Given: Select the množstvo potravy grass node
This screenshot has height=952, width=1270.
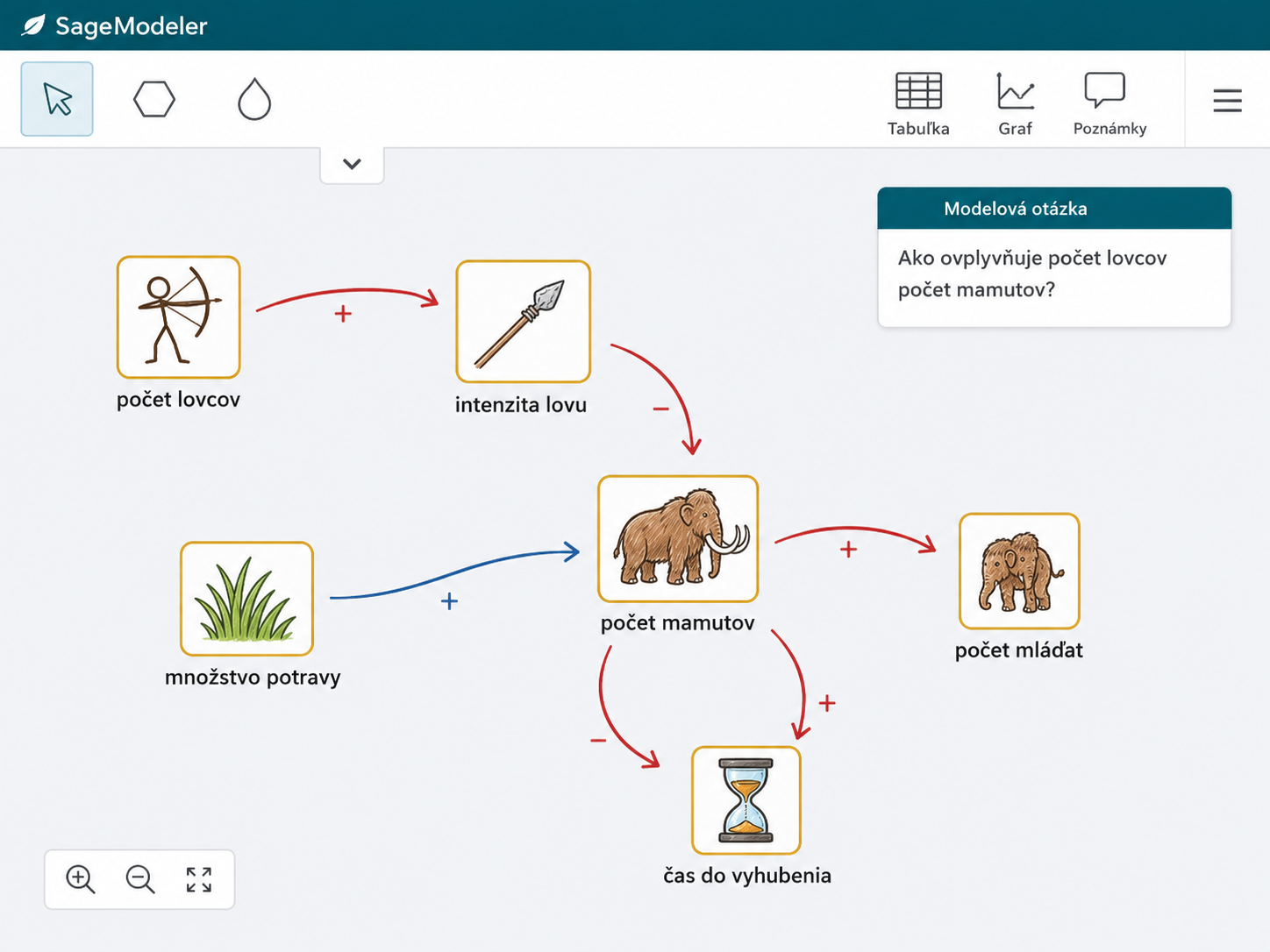Looking at the screenshot, I should tap(246, 599).
